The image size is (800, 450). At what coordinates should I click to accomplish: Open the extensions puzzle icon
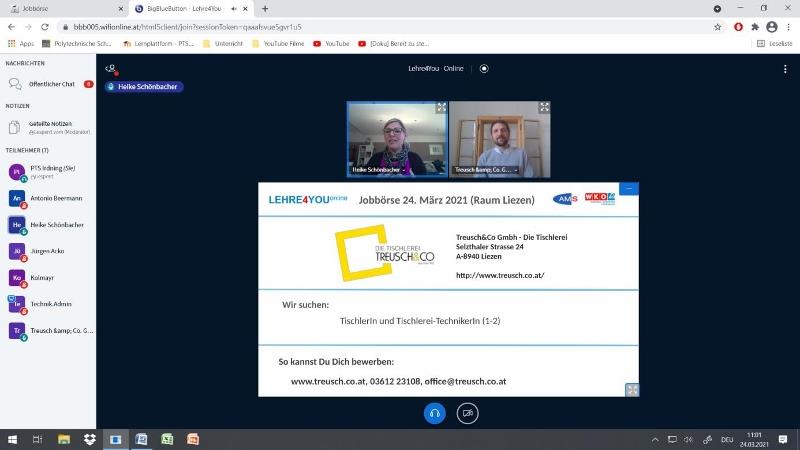coord(755,27)
